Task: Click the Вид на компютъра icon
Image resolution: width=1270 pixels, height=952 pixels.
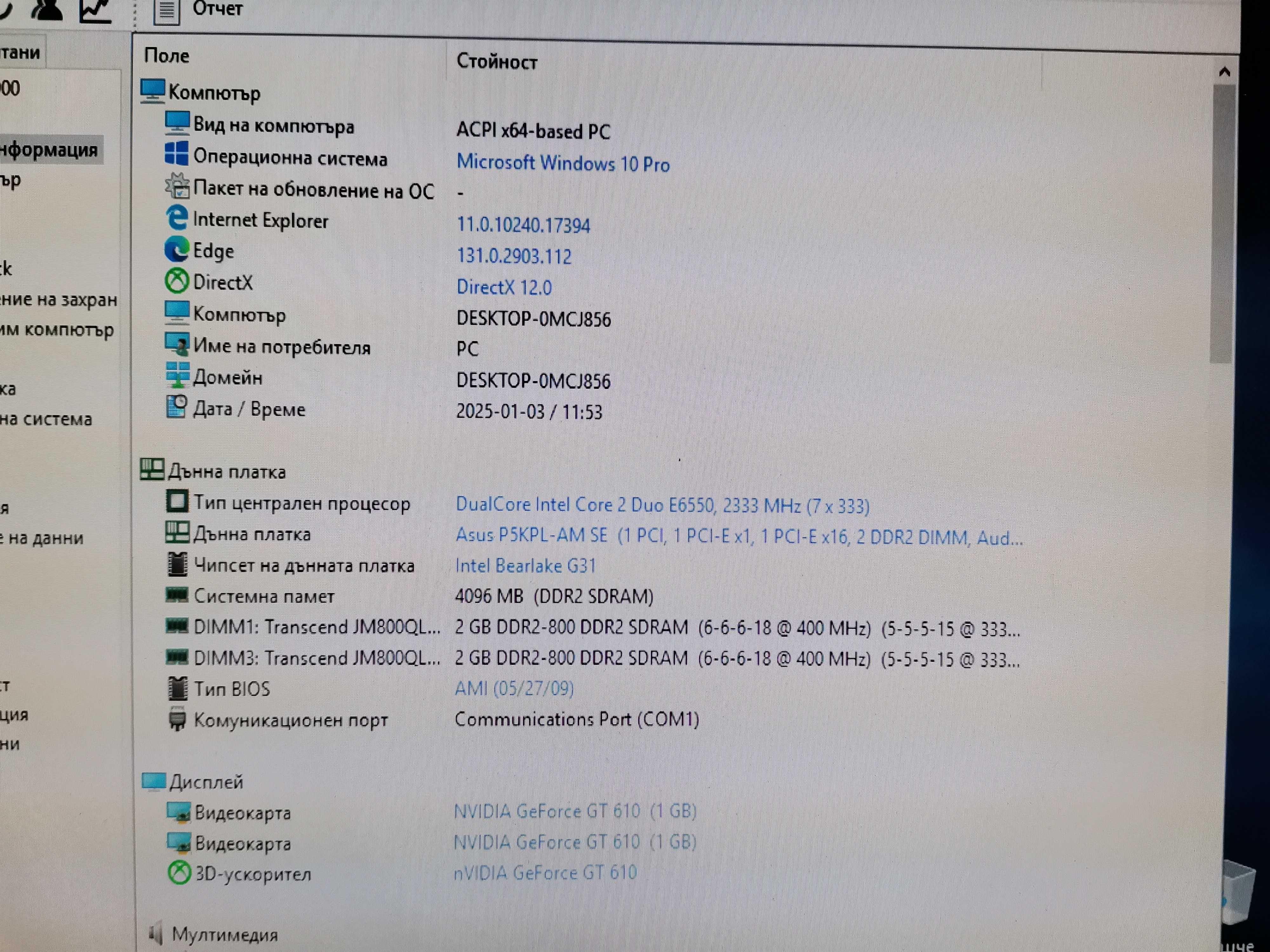Action: [x=177, y=123]
